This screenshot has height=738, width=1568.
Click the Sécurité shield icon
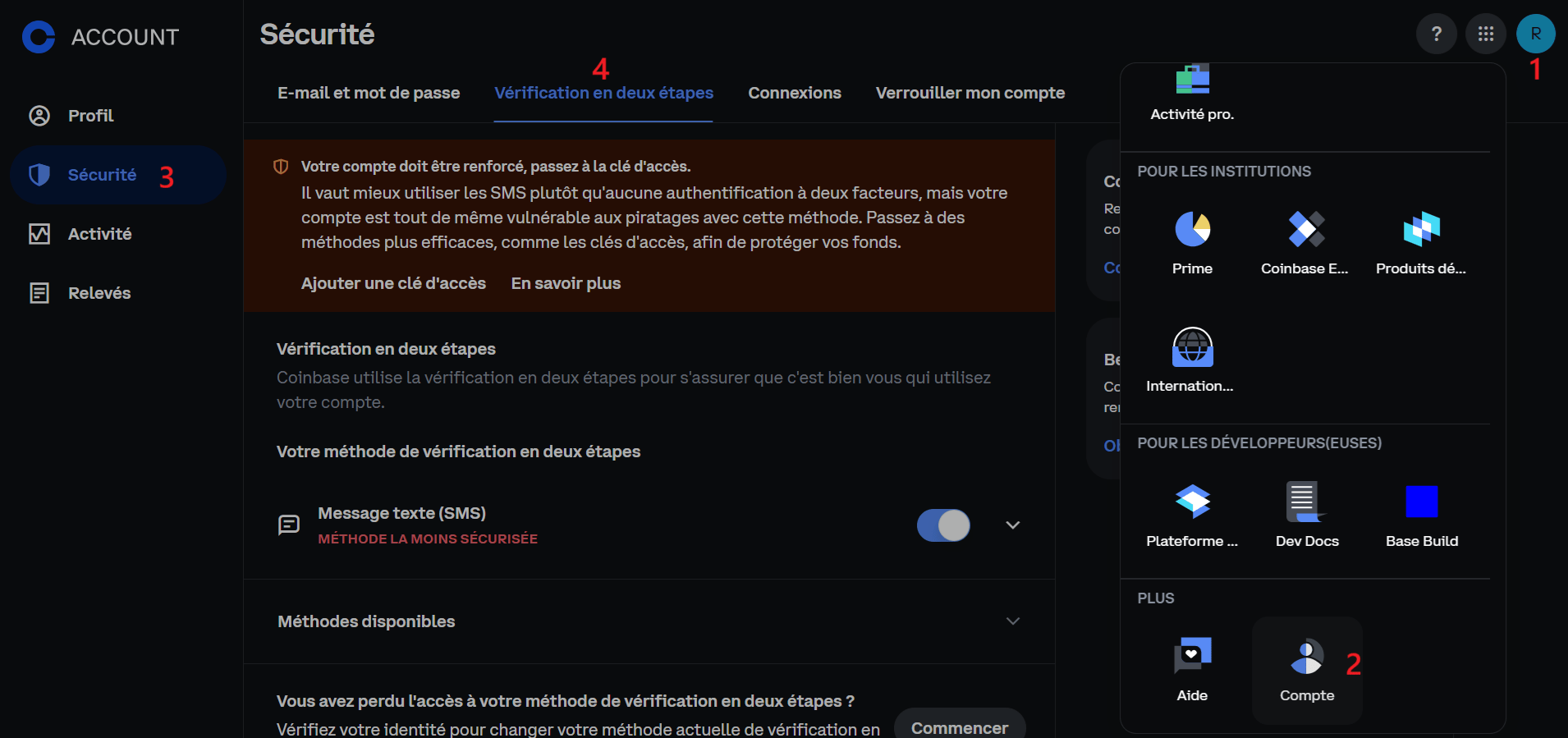click(x=39, y=175)
